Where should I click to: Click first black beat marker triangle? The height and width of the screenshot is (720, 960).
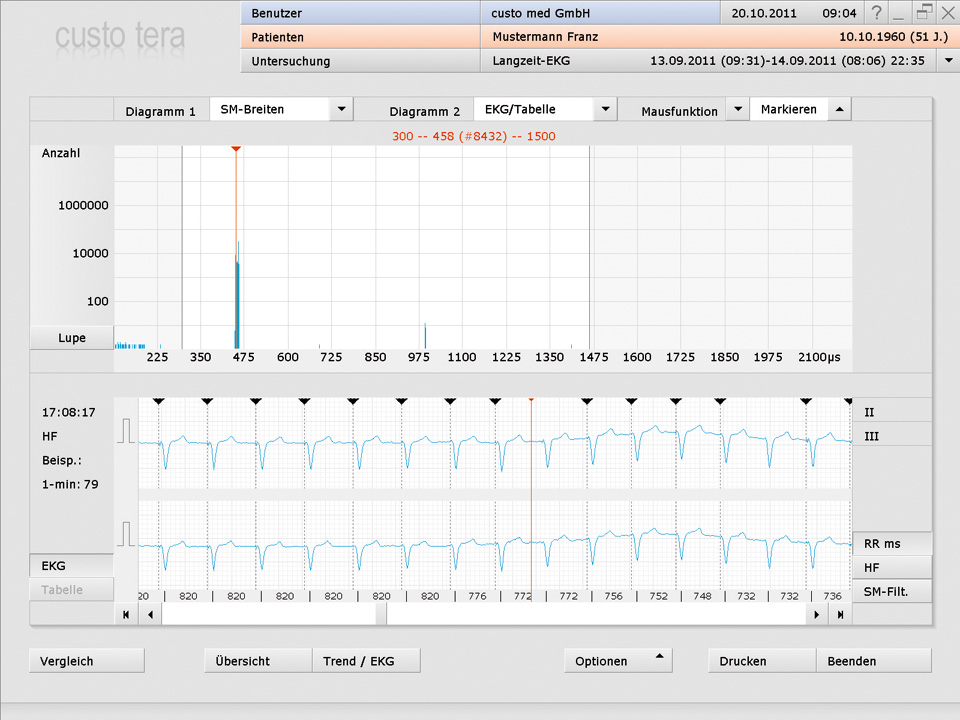[158, 400]
